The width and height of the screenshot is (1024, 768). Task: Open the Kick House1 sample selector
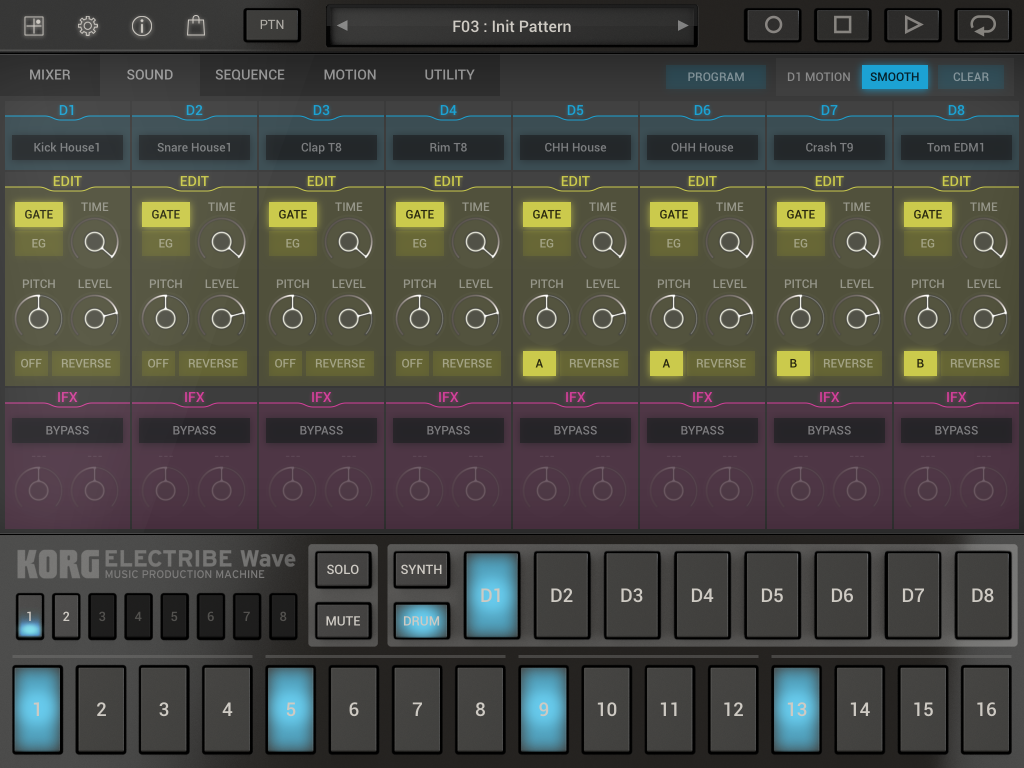pyautogui.click(x=67, y=147)
